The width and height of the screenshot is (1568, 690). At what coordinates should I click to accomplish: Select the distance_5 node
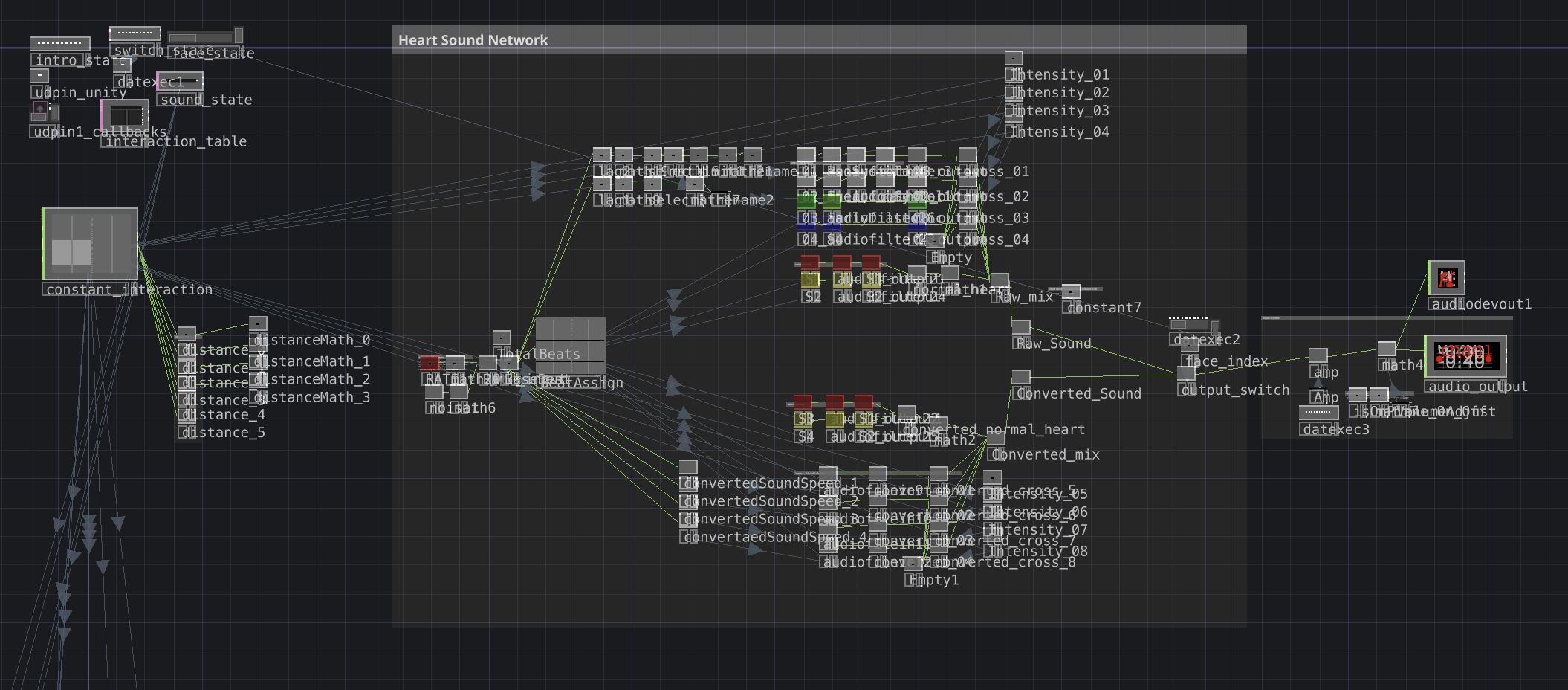point(187,432)
